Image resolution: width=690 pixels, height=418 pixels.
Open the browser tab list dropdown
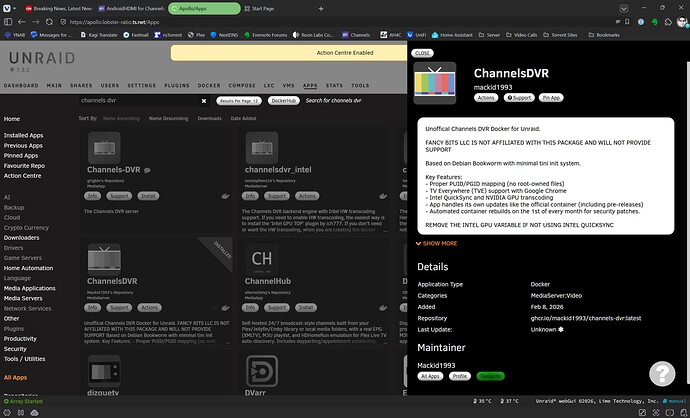[x=624, y=8]
